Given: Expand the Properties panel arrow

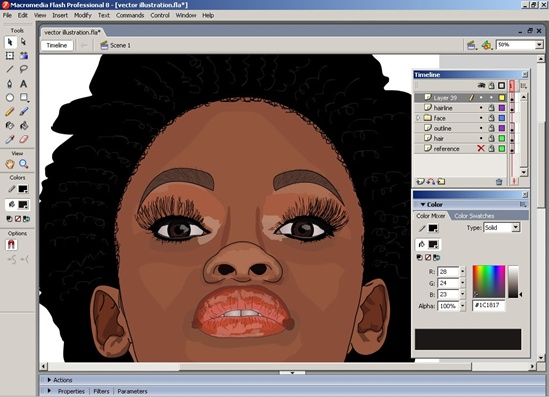Looking at the screenshot, I should [49, 391].
